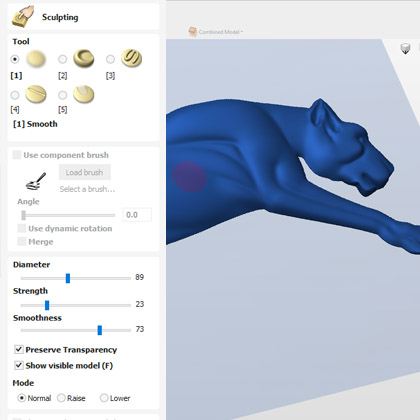Click the Diameter slider handle
Viewport: 420px width, 420px height.
coord(68,278)
